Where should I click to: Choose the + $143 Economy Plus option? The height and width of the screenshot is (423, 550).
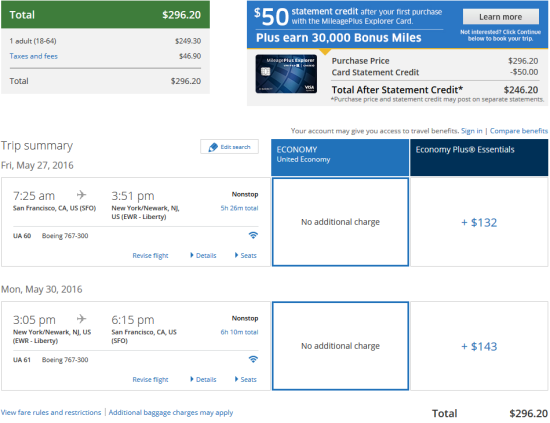[x=479, y=346]
